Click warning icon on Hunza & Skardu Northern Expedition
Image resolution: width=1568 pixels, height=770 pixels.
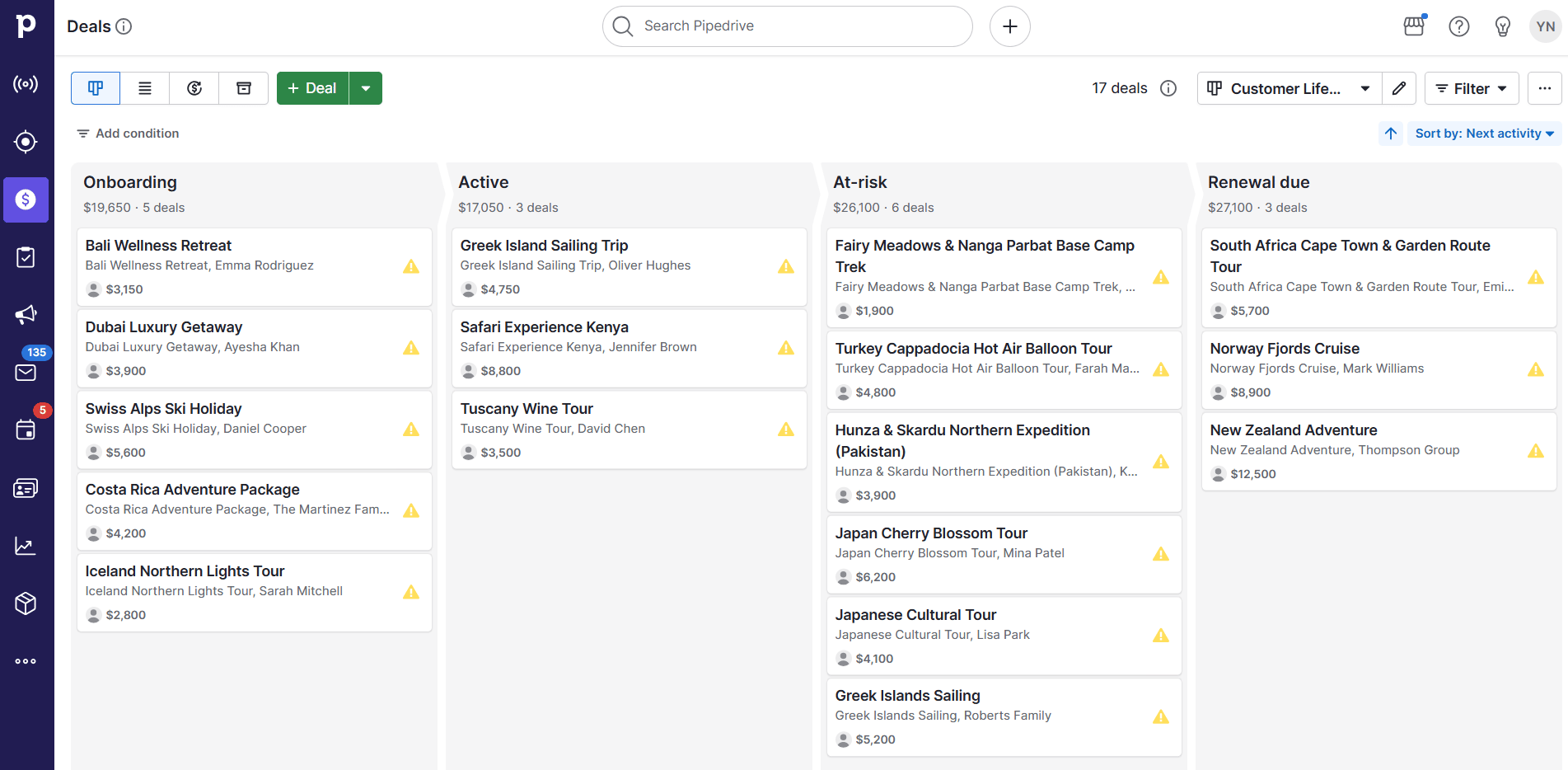[1161, 462]
